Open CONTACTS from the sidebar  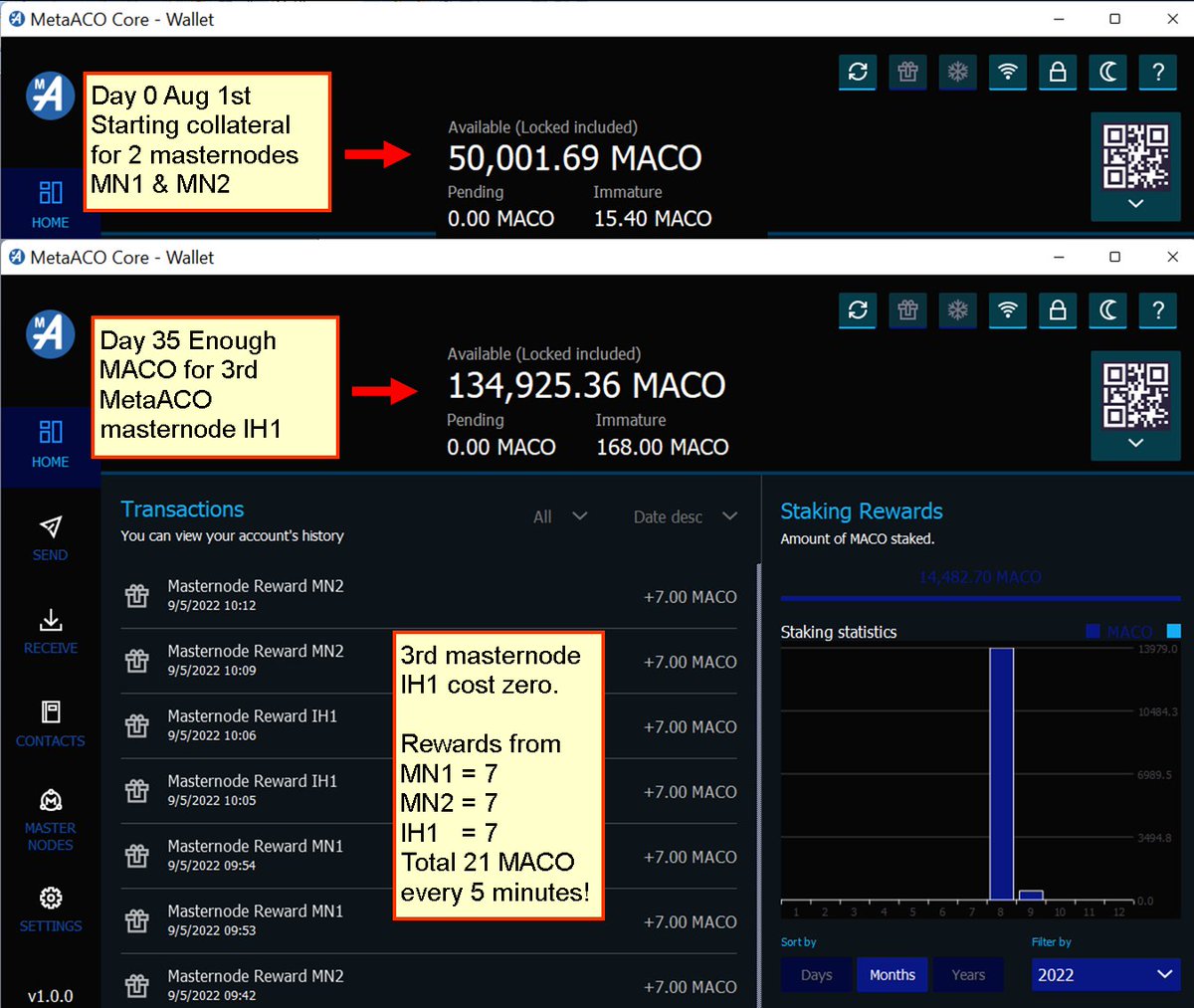tap(50, 724)
